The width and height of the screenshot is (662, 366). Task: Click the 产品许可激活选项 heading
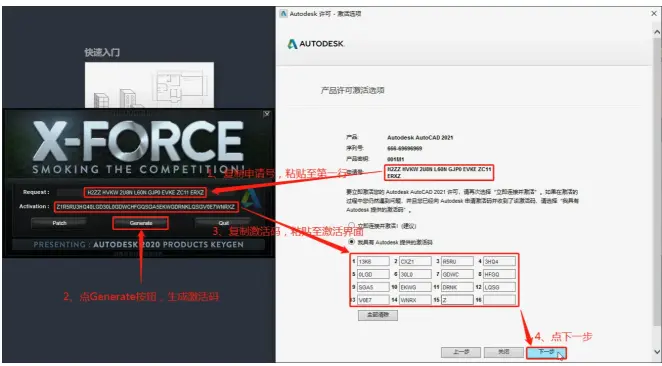point(353,90)
